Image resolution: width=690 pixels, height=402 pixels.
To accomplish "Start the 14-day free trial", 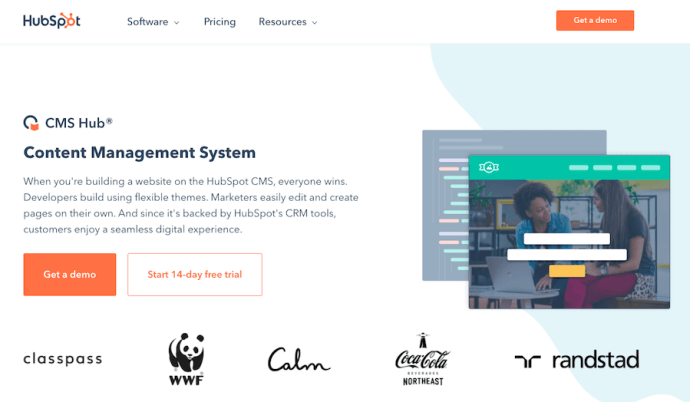I will 195,274.
